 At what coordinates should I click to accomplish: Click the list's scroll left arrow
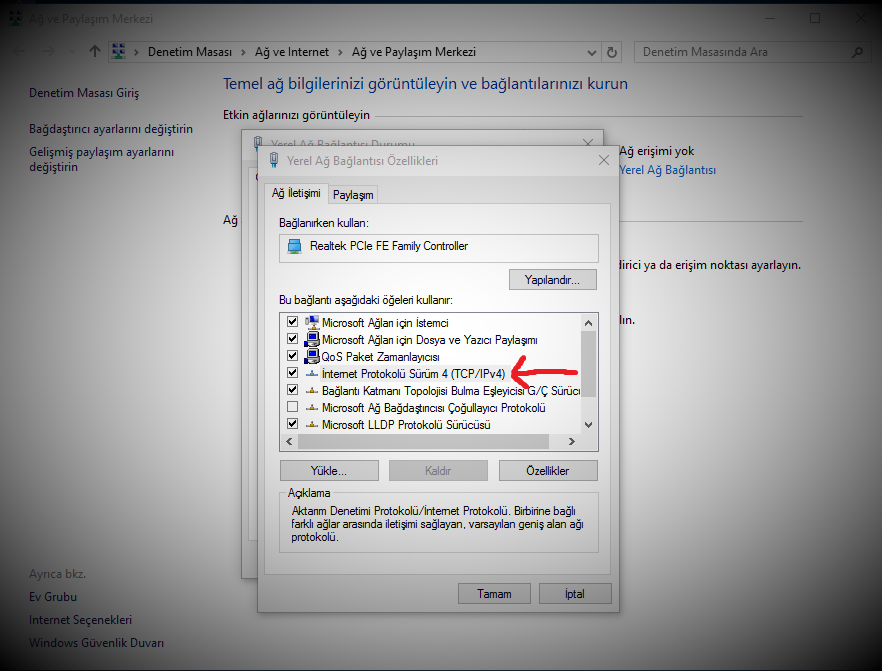pyautogui.click(x=289, y=442)
